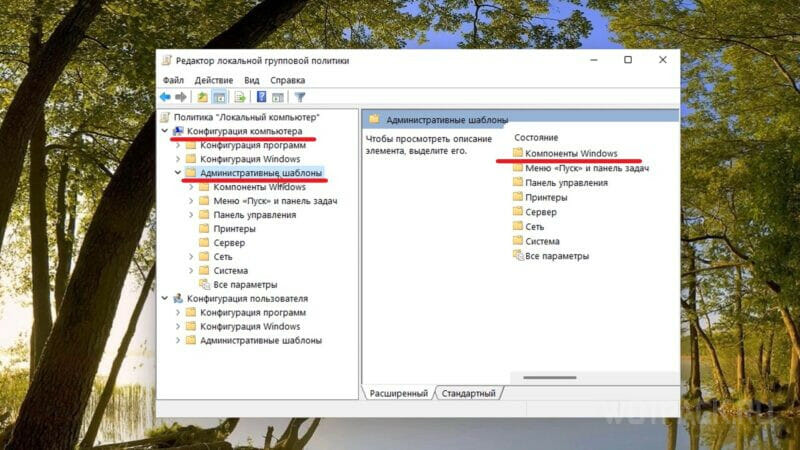Expand Панель управления in the tree
800x450 pixels.
coord(191,215)
